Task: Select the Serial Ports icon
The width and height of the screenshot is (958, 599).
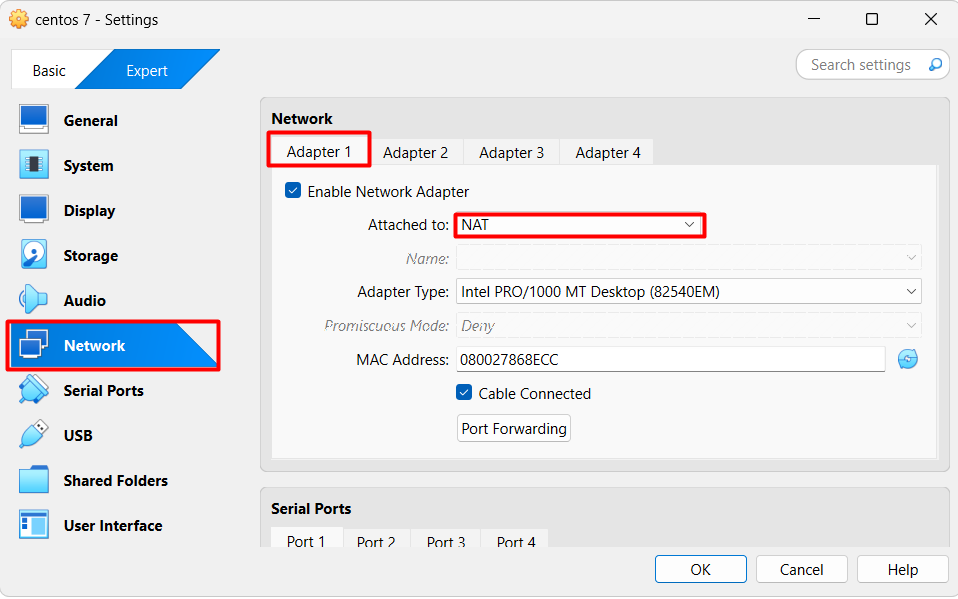Action: (34, 390)
